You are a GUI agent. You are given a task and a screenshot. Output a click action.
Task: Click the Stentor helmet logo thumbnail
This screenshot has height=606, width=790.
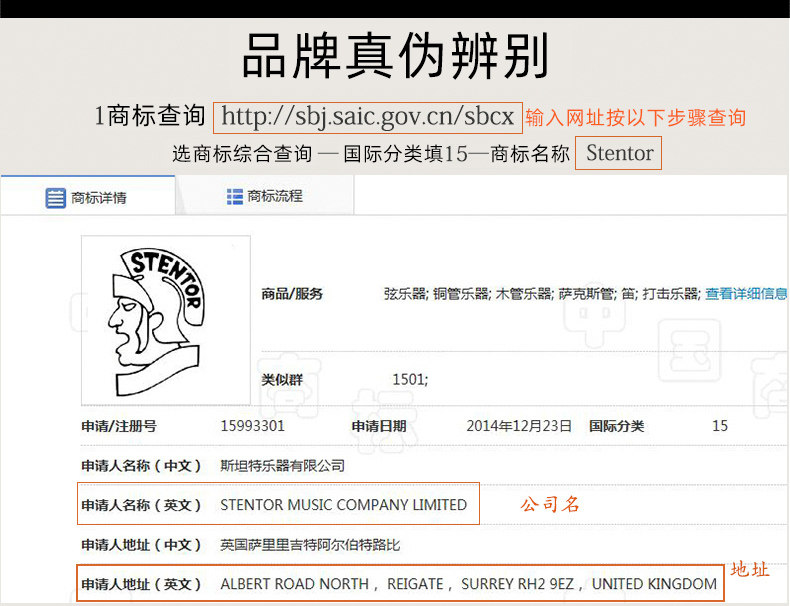pos(166,320)
